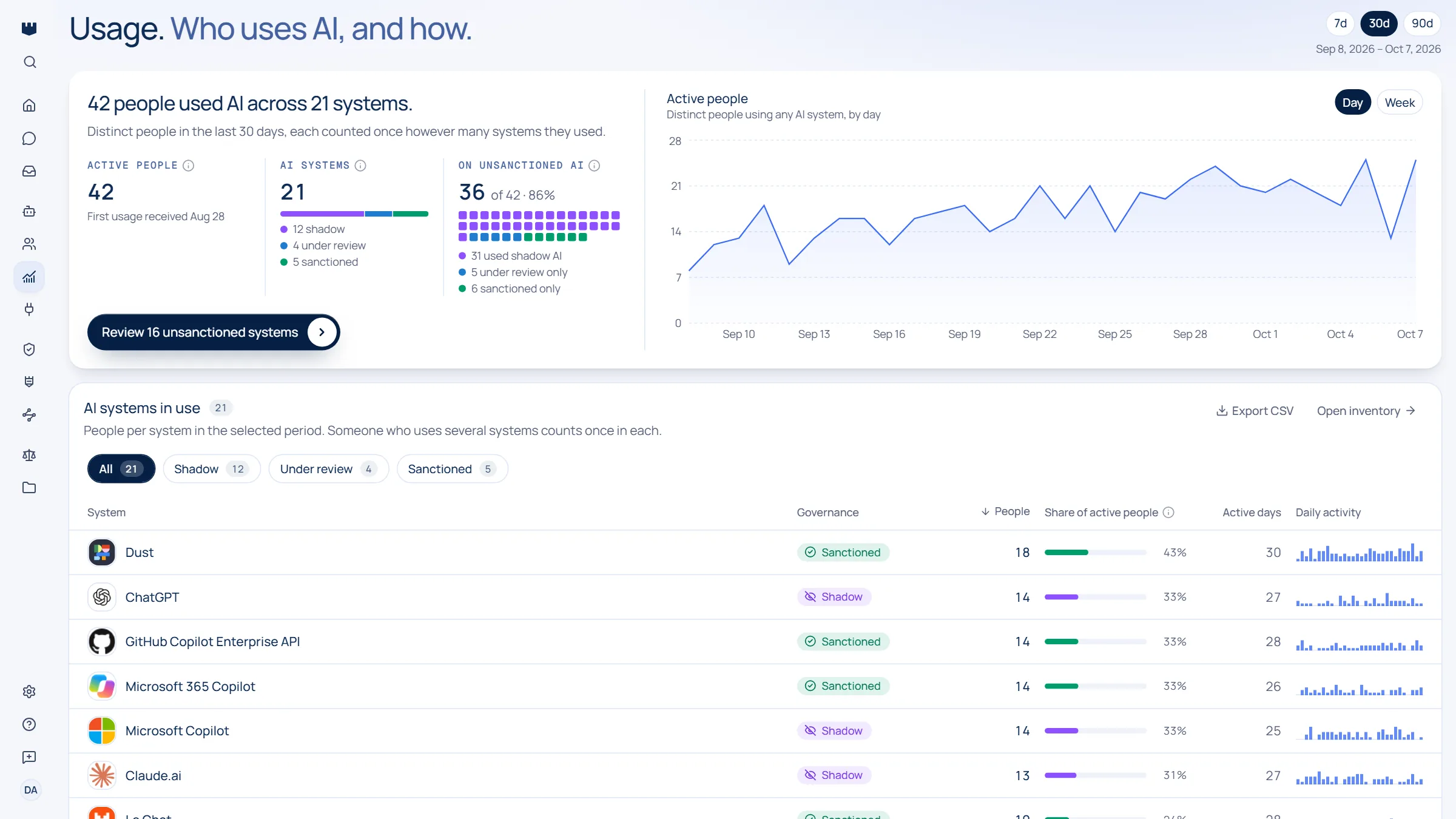The height and width of the screenshot is (819, 1456).
Task: Click the info icon beside Active People
Action: pos(188,166)
